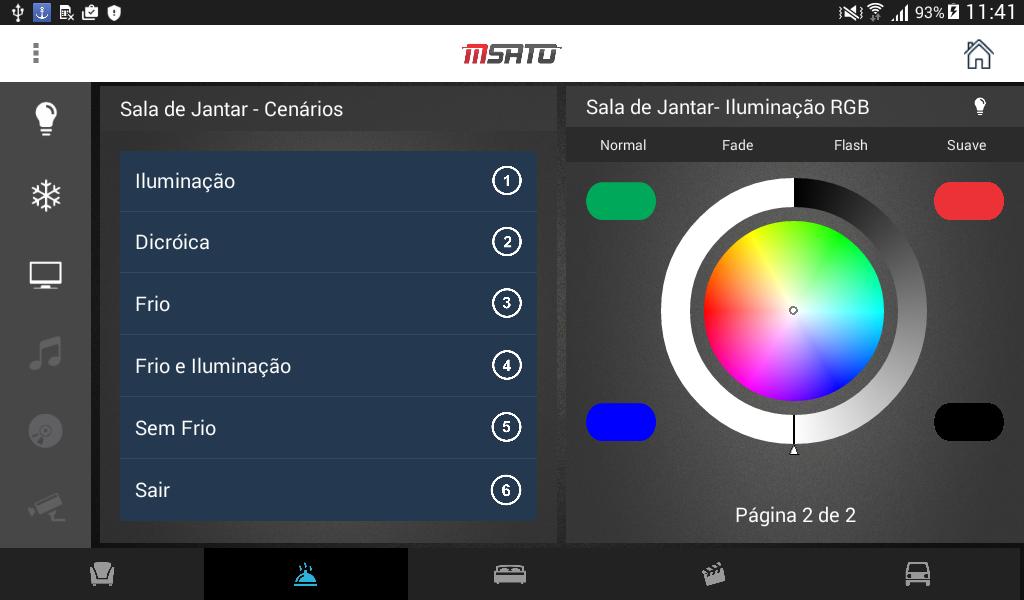Open the disc player sidebar icon
The height and width of the screenshot is (600, 1024).
46,431
